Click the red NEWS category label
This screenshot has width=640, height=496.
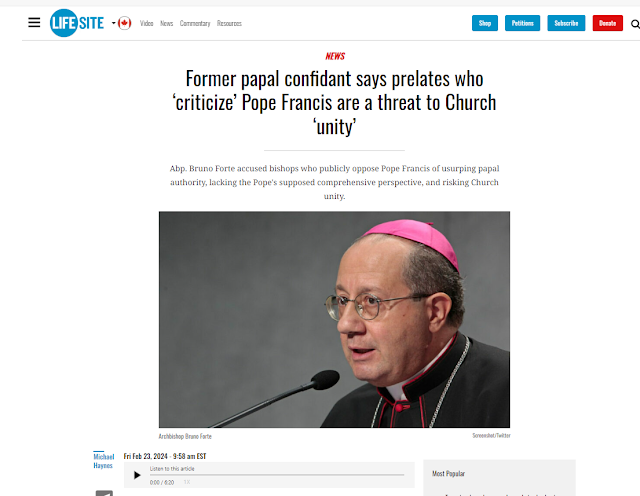[x=335, y=56]
